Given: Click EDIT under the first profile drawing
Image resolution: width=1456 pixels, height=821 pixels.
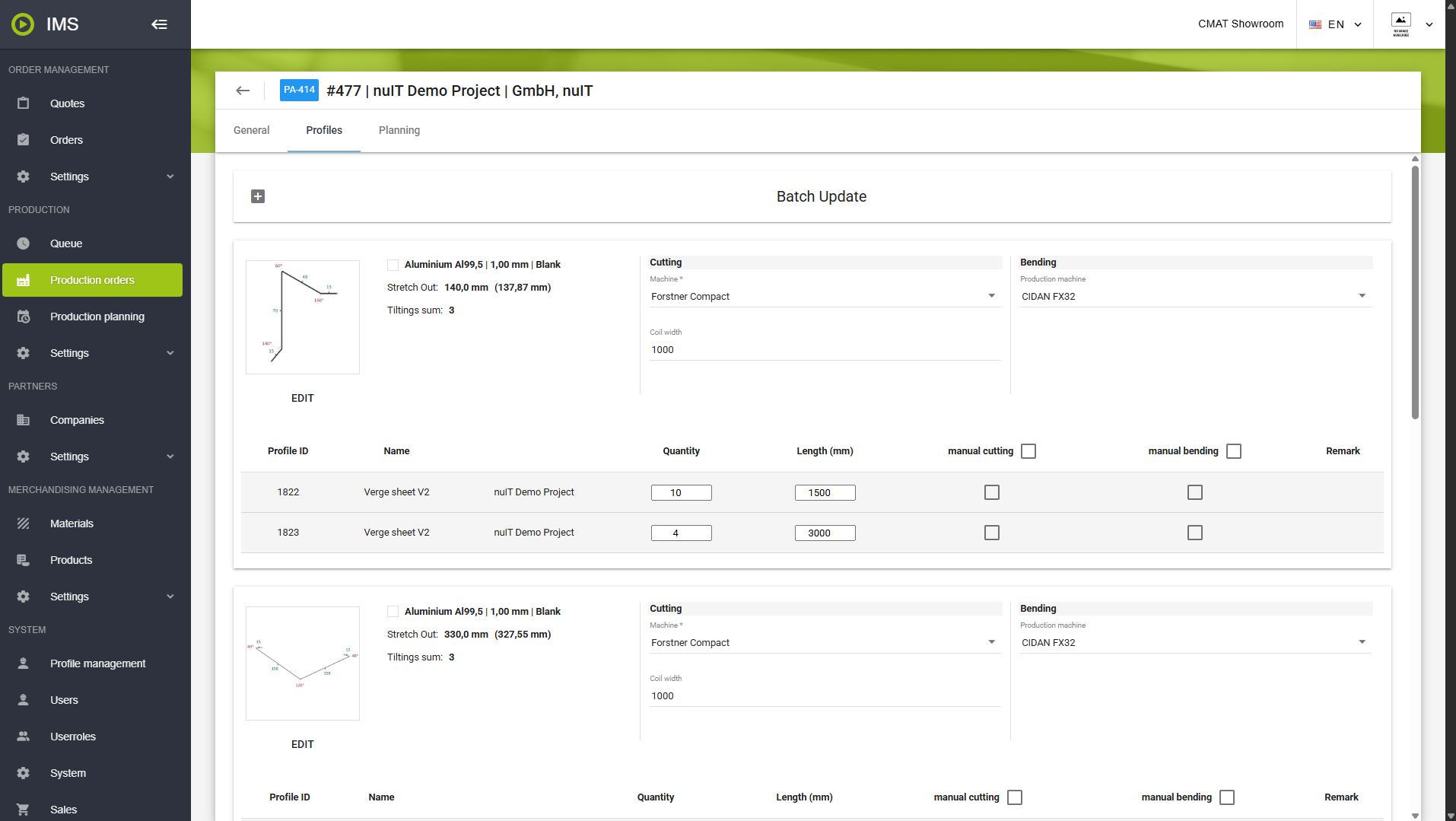Looking at the screenshot, I should pyautogui.click(x=303, y=398).
